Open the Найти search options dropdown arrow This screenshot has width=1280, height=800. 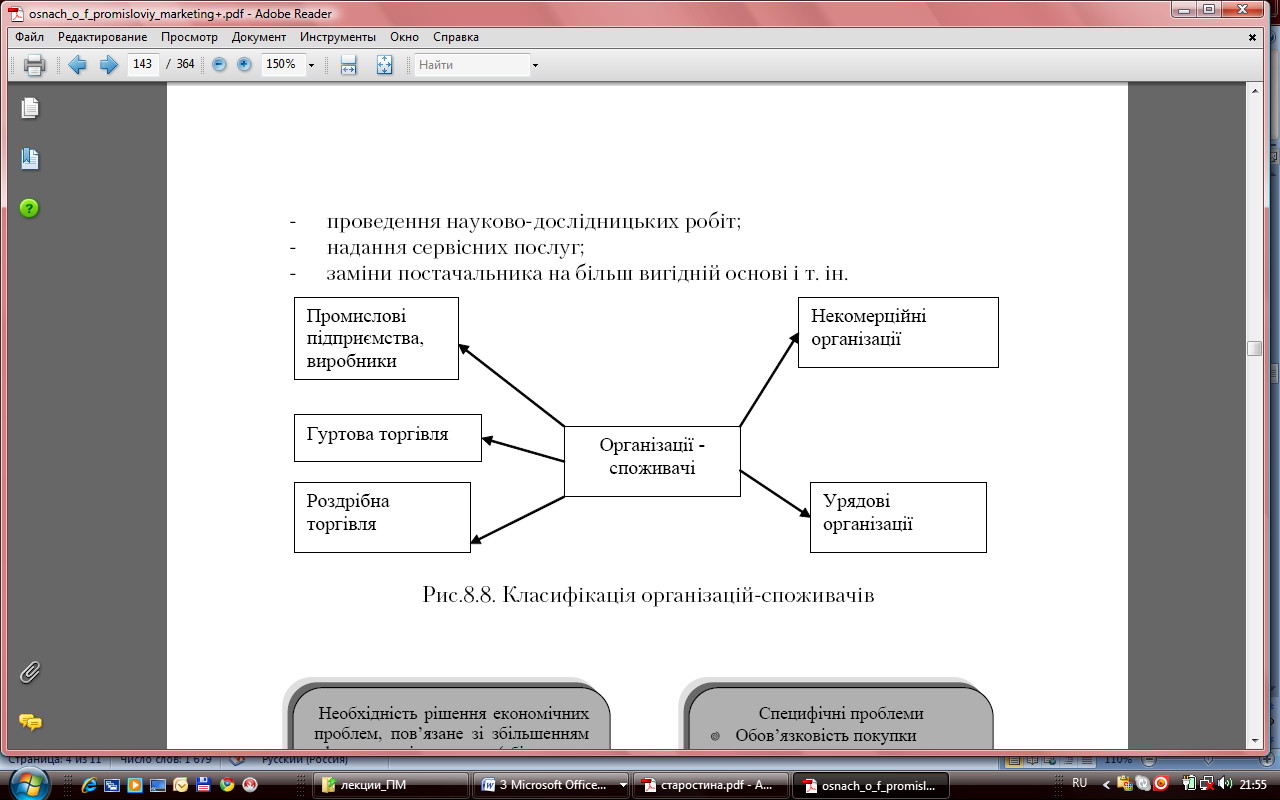(x=535, y=65)
